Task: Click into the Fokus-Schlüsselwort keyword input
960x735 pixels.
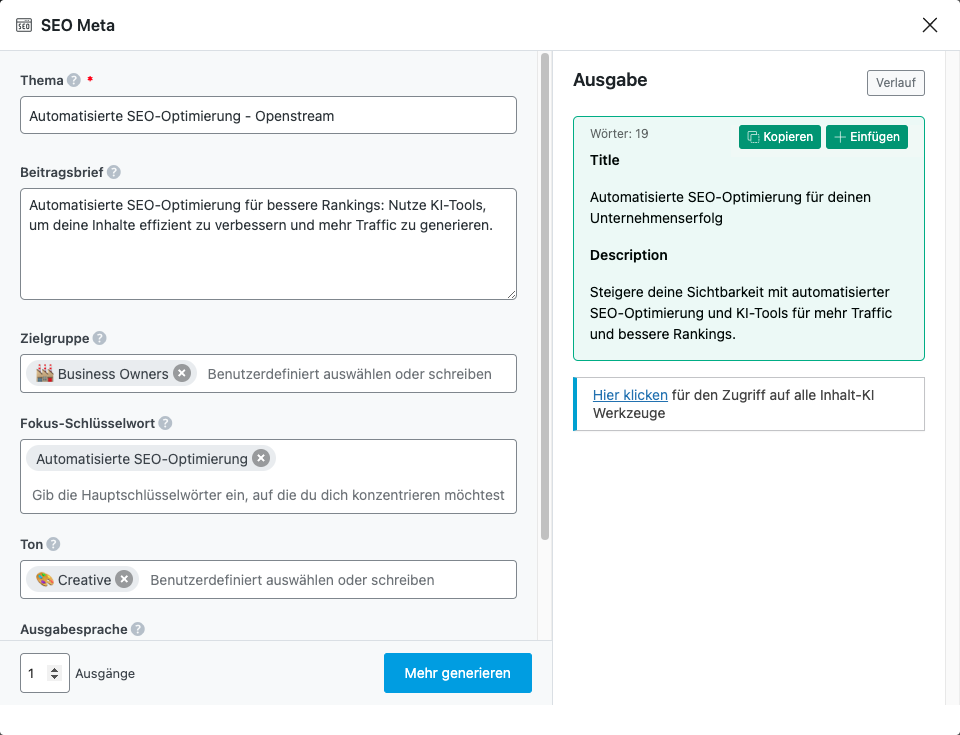Action: (x=268, y=495)
